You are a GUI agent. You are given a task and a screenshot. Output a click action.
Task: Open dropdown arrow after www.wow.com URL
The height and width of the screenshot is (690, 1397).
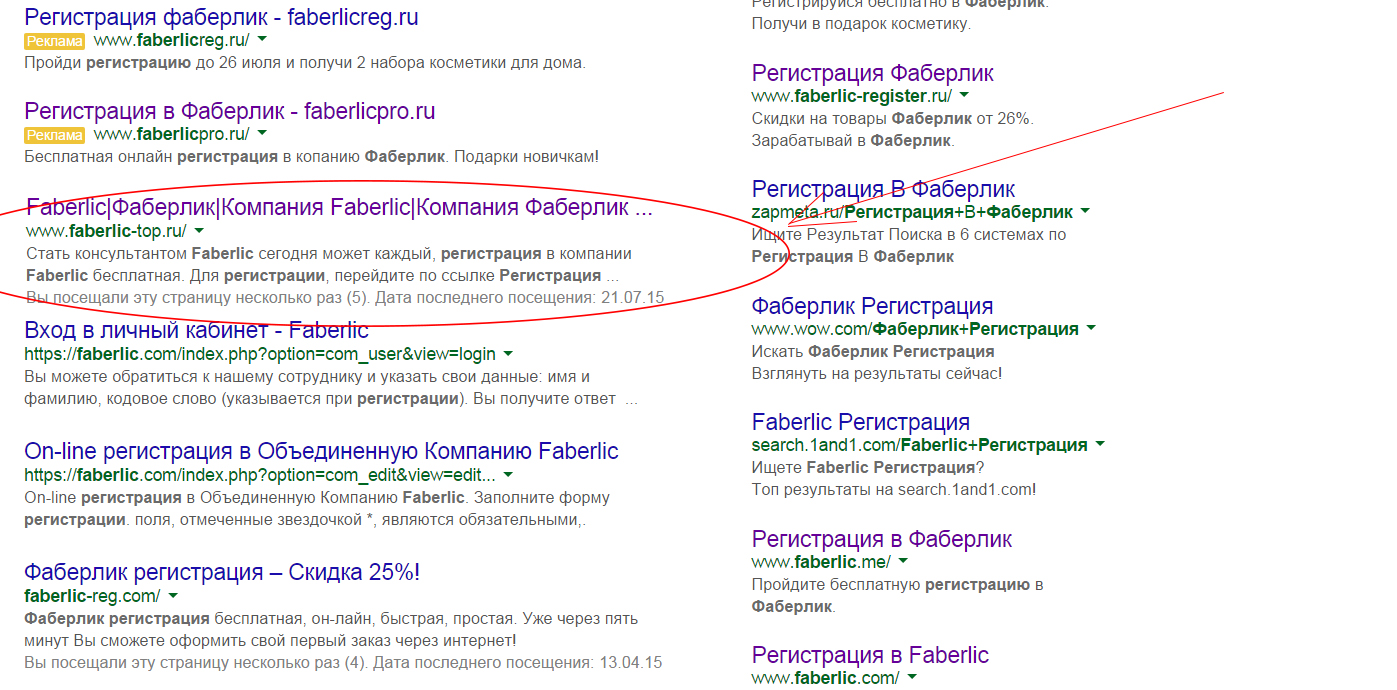pyautogui.click(x=1091, y=329)
